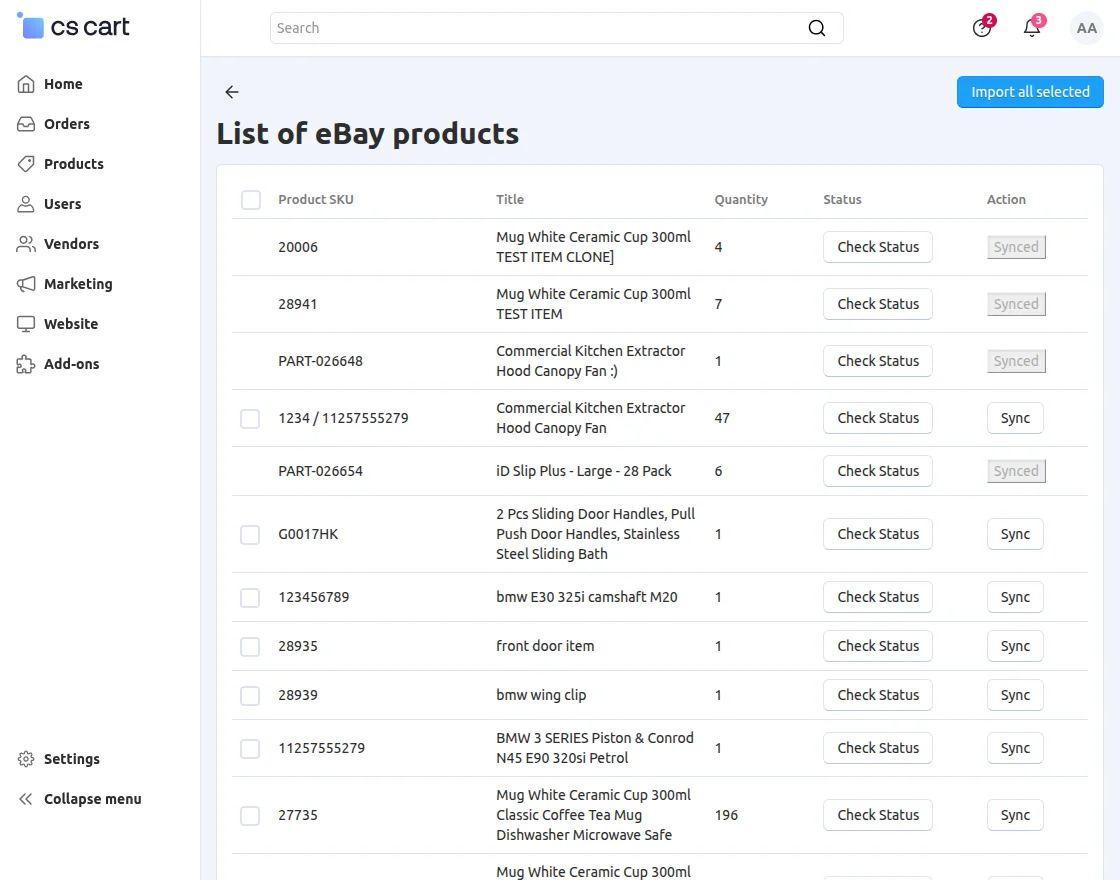The image size is (1120, 880).
Task: Select checkbox for SKU 11257555279 piston row
Action: point(250,749)
